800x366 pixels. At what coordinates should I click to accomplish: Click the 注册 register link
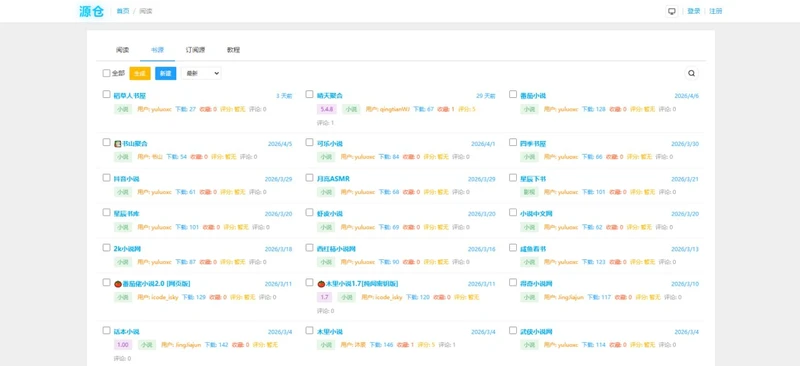(716, 11)
